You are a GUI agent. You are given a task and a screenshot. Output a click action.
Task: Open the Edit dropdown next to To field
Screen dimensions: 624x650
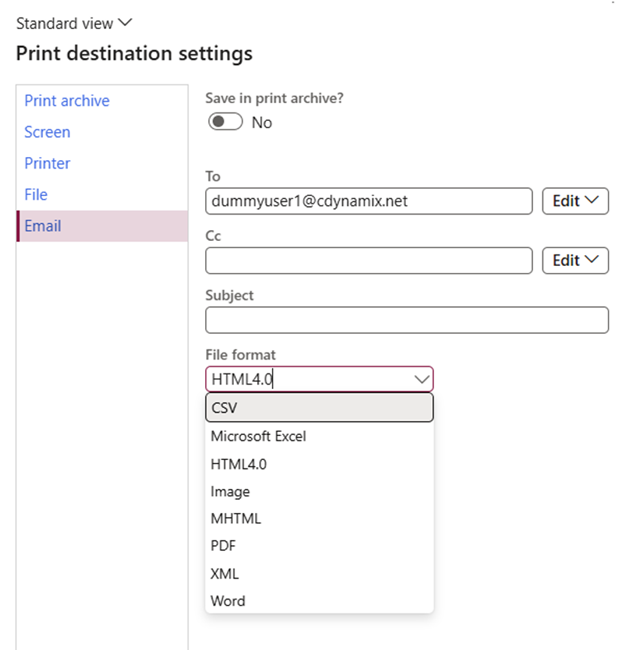(575, 201)
